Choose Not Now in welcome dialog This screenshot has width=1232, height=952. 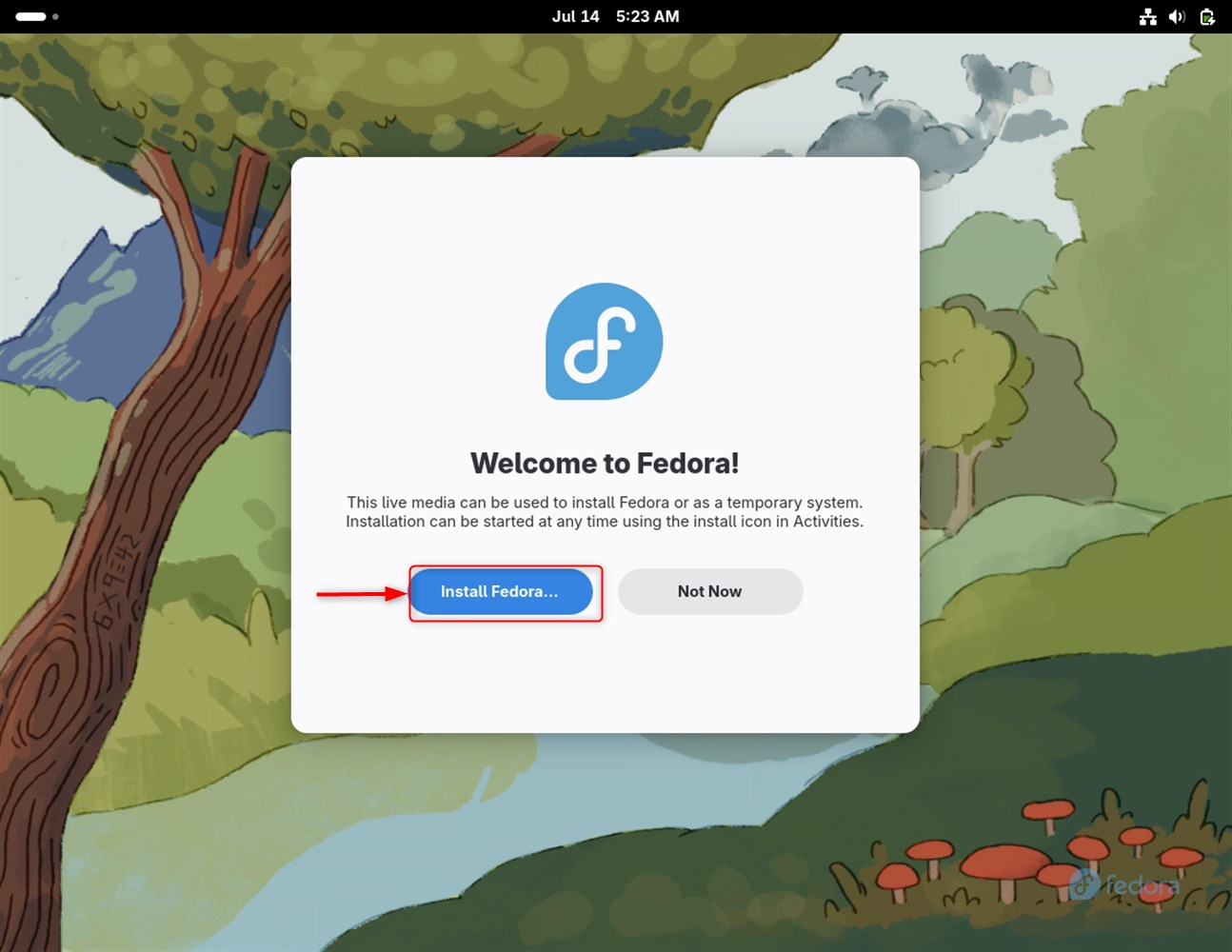tap(710, 591)
